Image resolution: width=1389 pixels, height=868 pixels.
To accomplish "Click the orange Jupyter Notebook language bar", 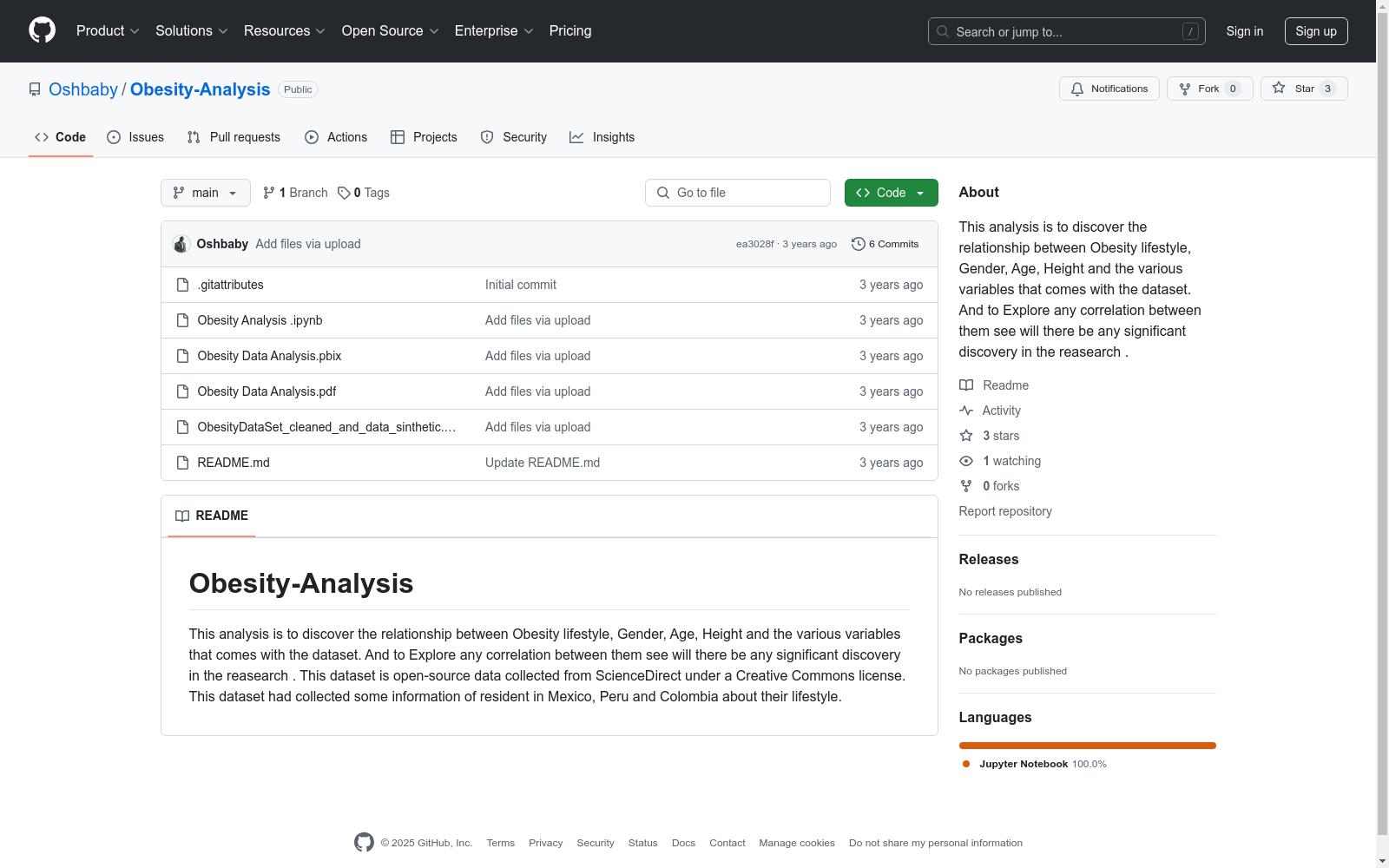I will 1087,746.
